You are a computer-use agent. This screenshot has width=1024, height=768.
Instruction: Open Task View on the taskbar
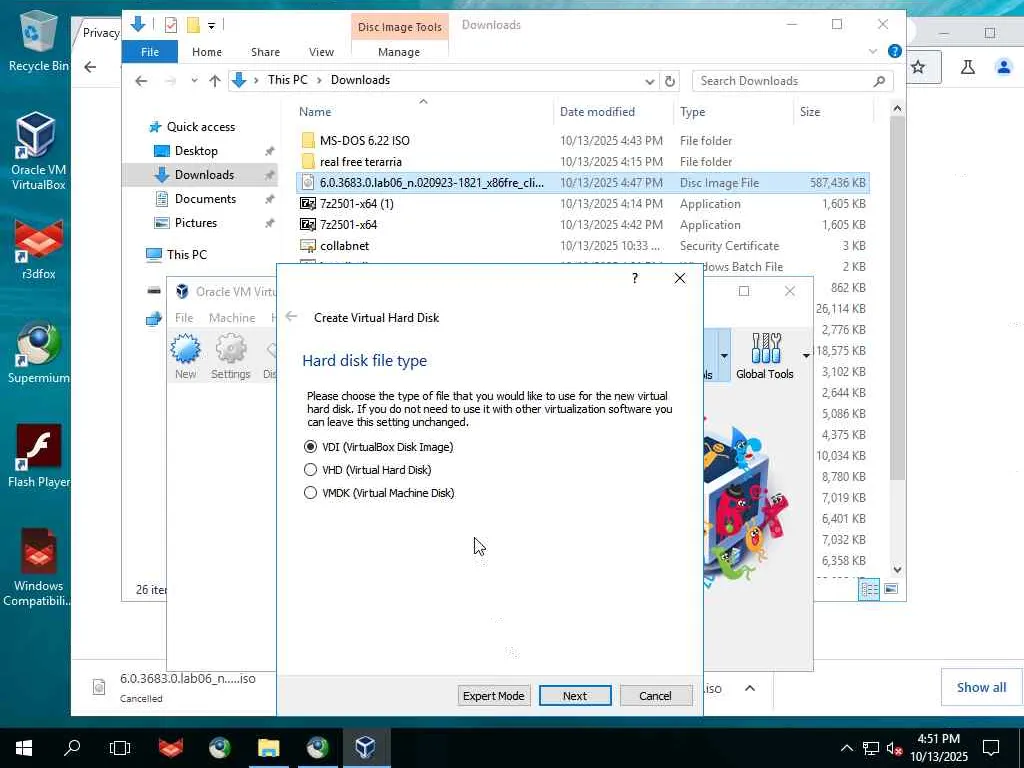(x=120, y=748)
